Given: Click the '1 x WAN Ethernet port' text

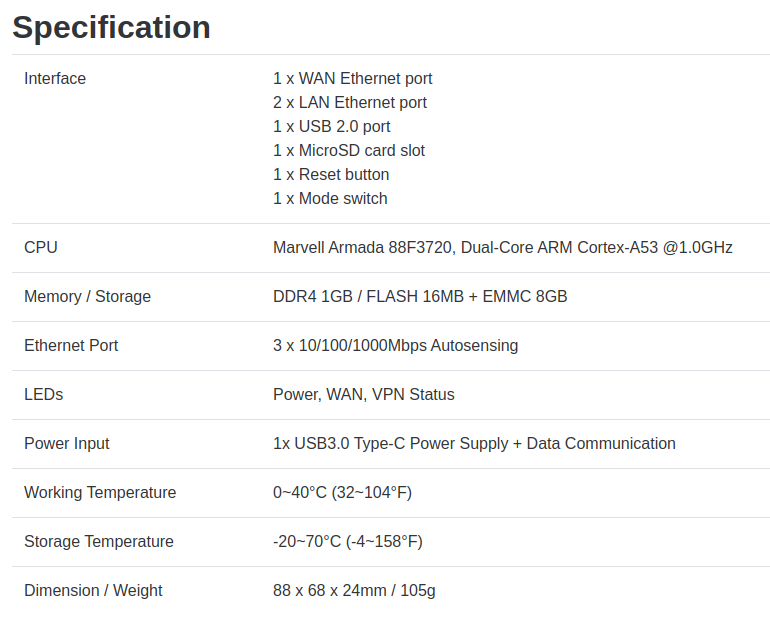Looking at the screenshot, I should (x=353, y=79).
